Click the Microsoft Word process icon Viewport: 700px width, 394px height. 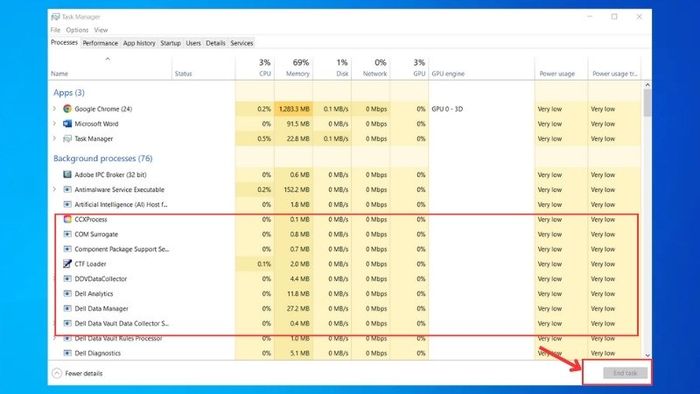coord(67,124)
